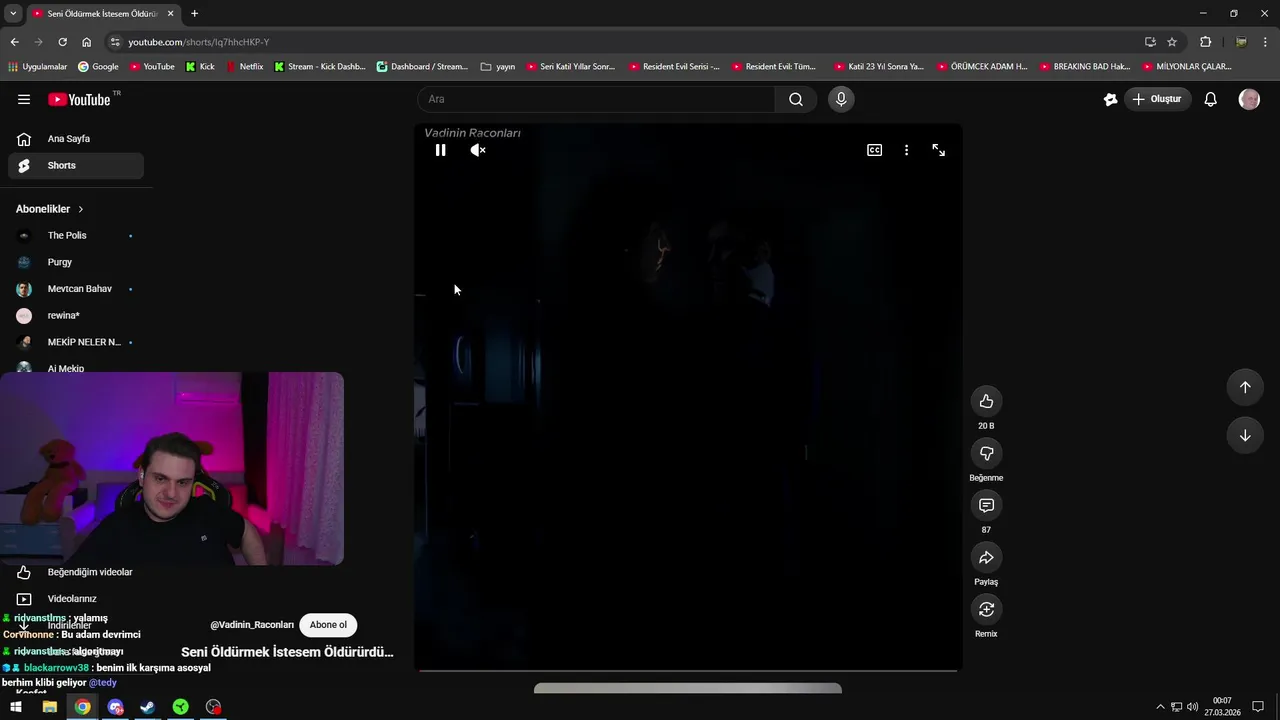1280x720 pixels.
Task: Open the taskbar clock and date
Action: point(1222,707)
